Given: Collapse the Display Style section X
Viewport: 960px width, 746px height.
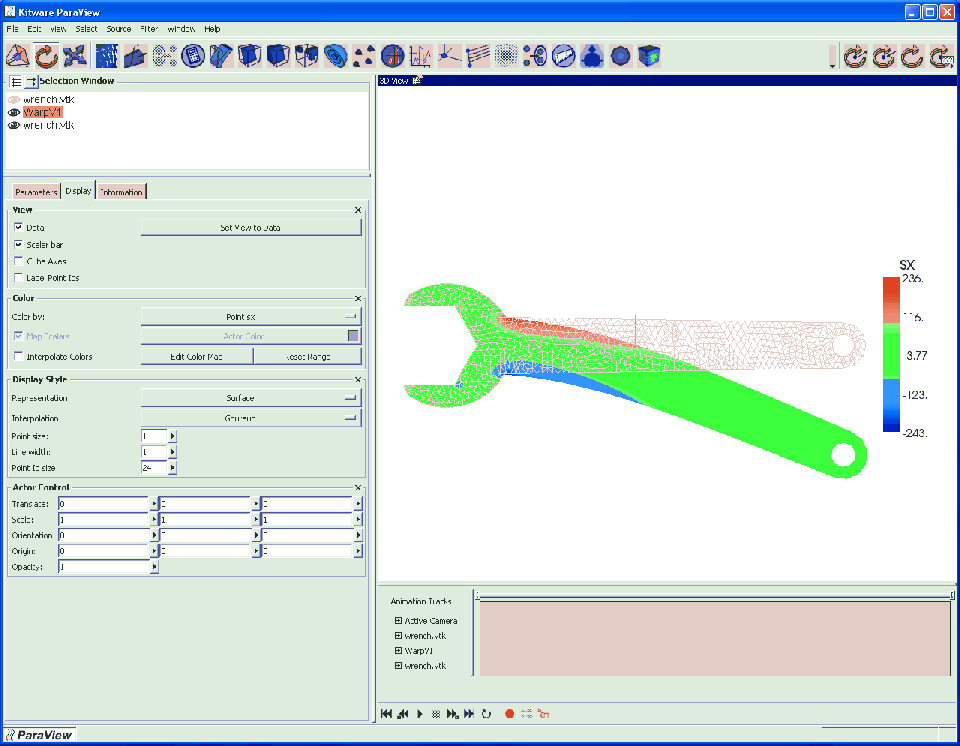Looking at the screenshot, I should [x=358, y=380].
